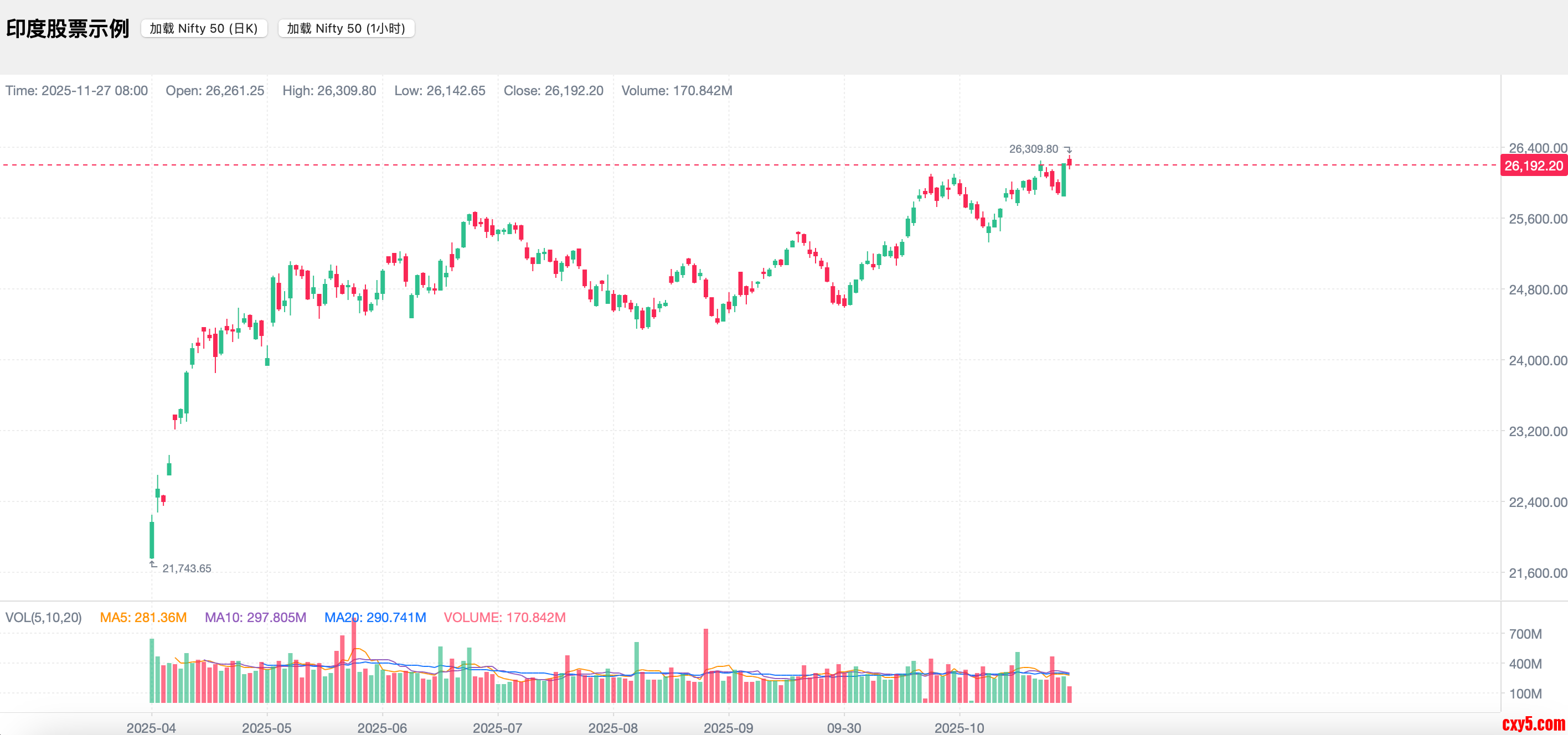Click the Time: 2025-11-27 08:00 header
The image size is (1568, 735).
click(77, 91)
